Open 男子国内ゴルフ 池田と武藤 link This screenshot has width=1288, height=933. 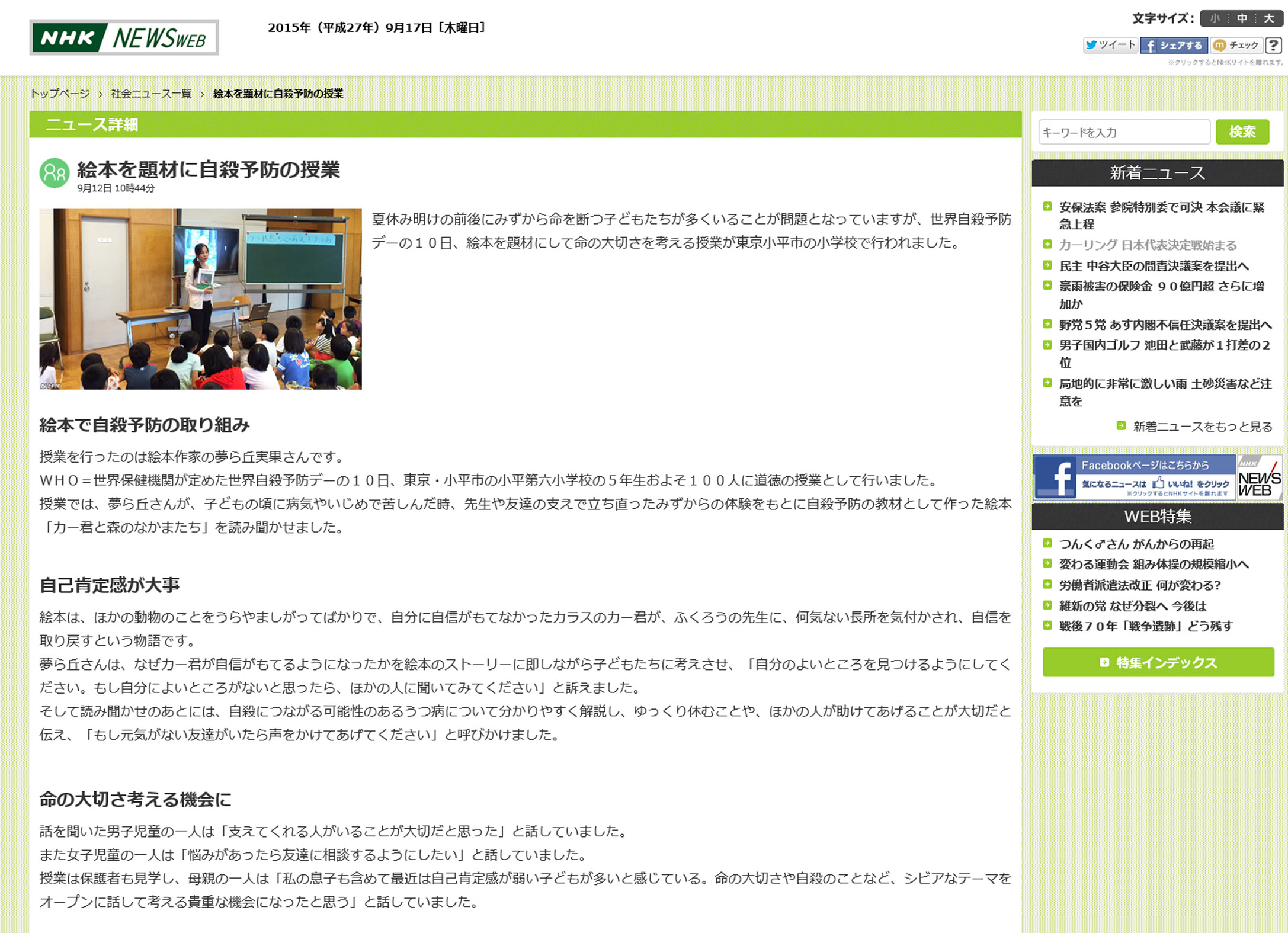(1165, 354)
